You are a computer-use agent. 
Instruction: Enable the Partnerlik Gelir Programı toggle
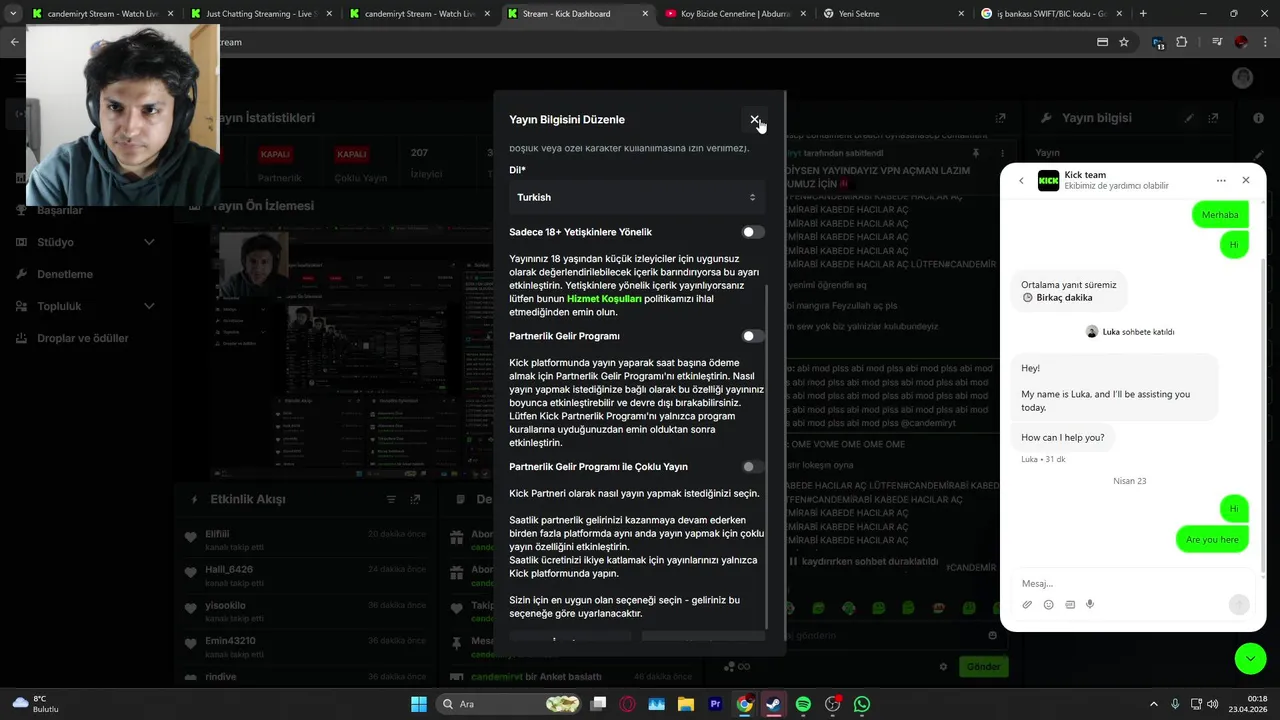point(753,336)
